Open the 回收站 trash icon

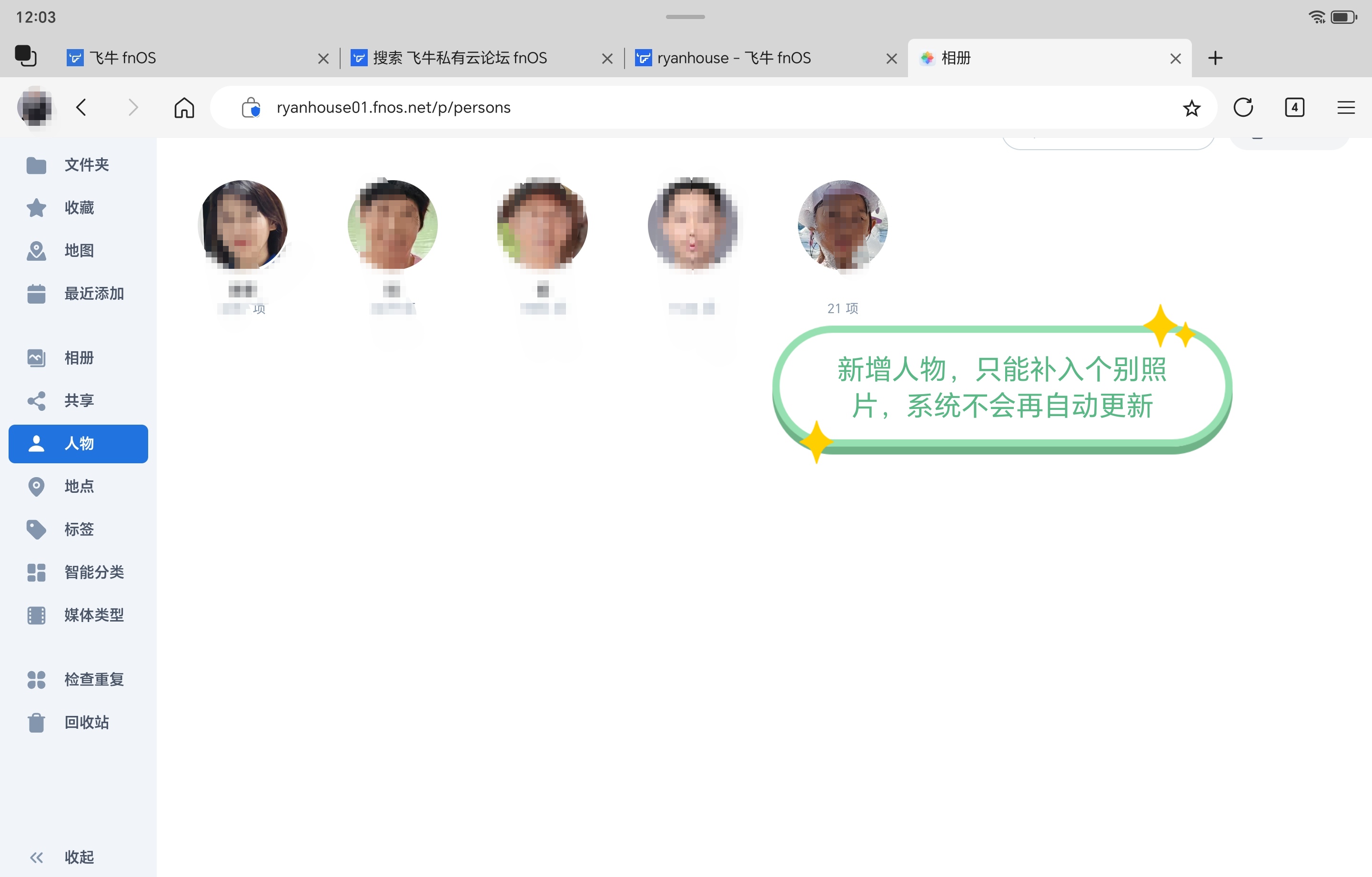(37, 723)
